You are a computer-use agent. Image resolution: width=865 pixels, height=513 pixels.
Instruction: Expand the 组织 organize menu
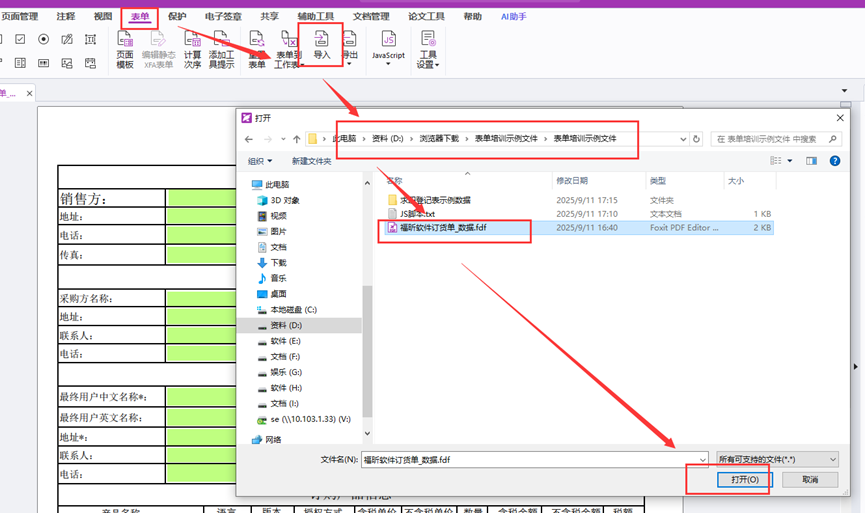(x=259, y=161)
